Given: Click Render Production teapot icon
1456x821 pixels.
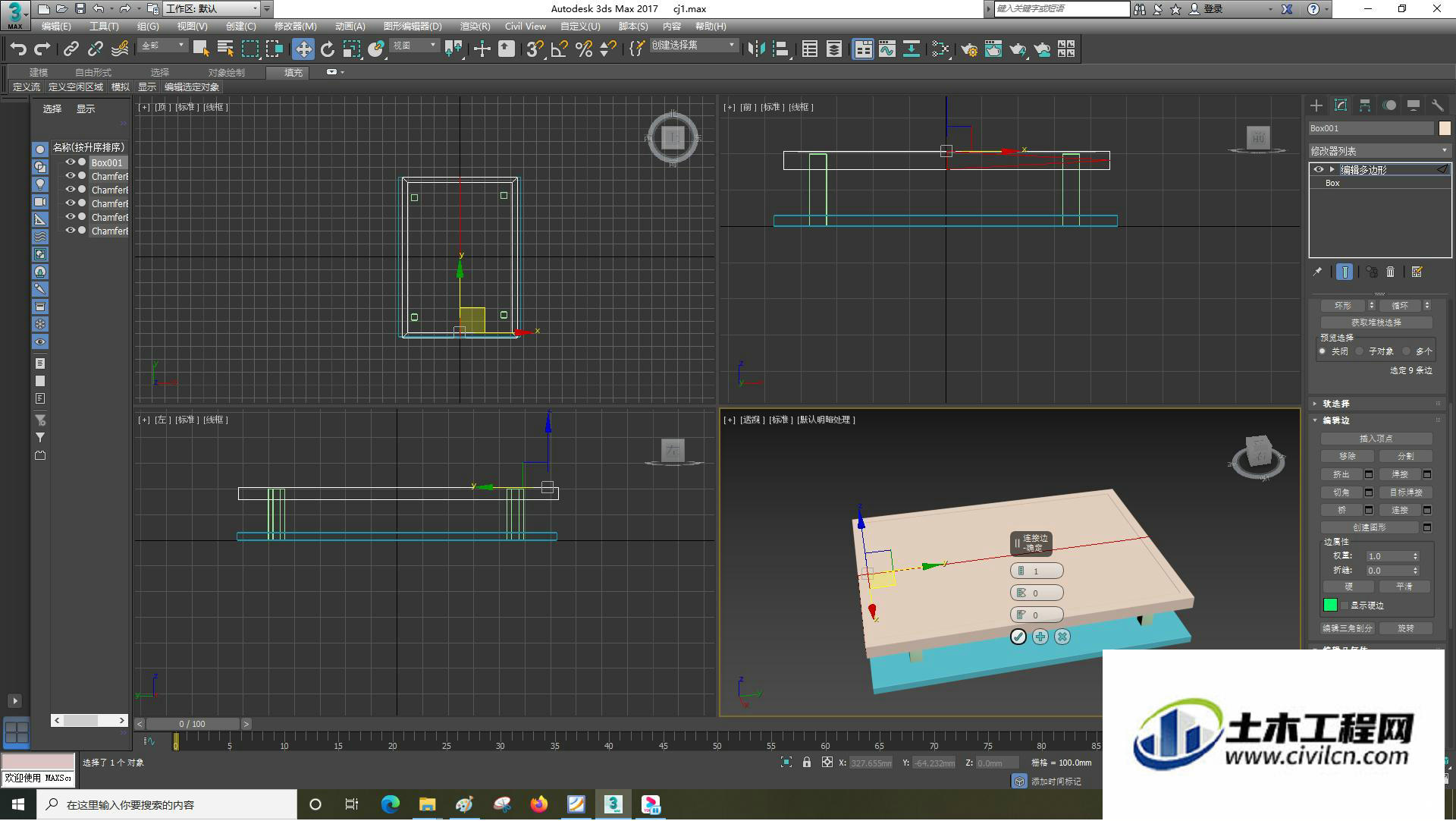Looking at the screenshot, I should (x=1018, y=49).
